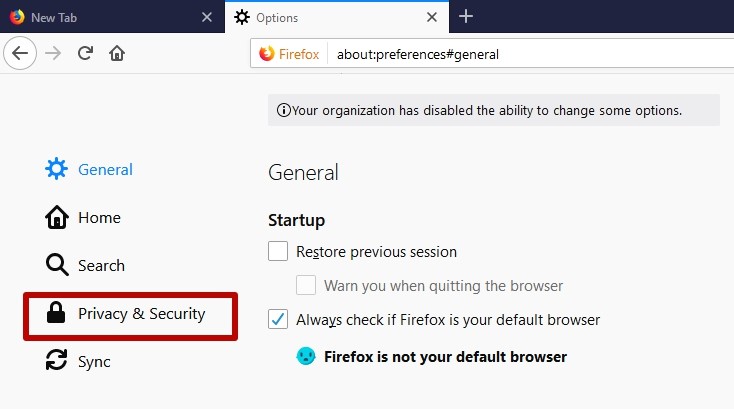The width and height of the screenshot is (734, 409).
Task: Reload the page with the refresh icon
Action: (x=85, y=53)
